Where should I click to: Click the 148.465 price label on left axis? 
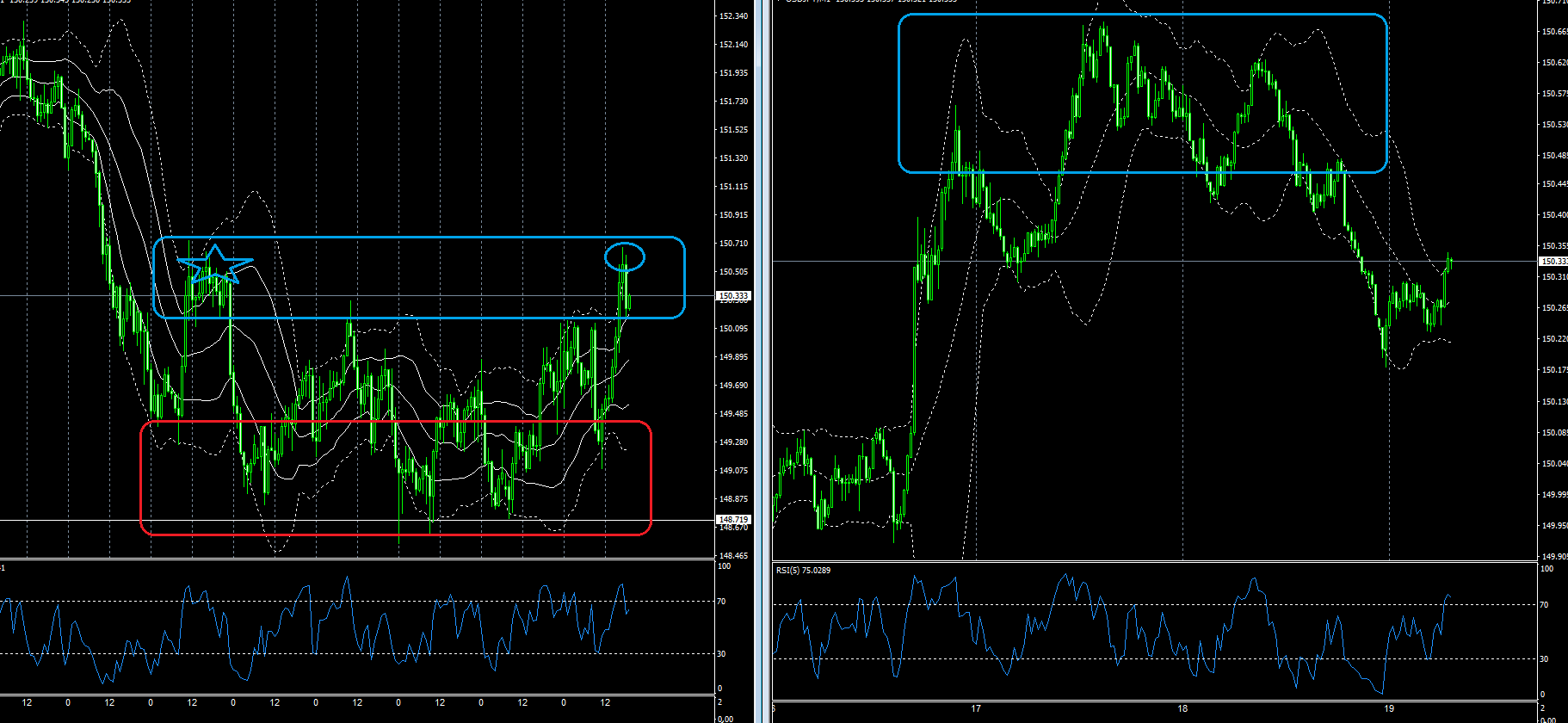pyautogui.click(x=733, y=556)
